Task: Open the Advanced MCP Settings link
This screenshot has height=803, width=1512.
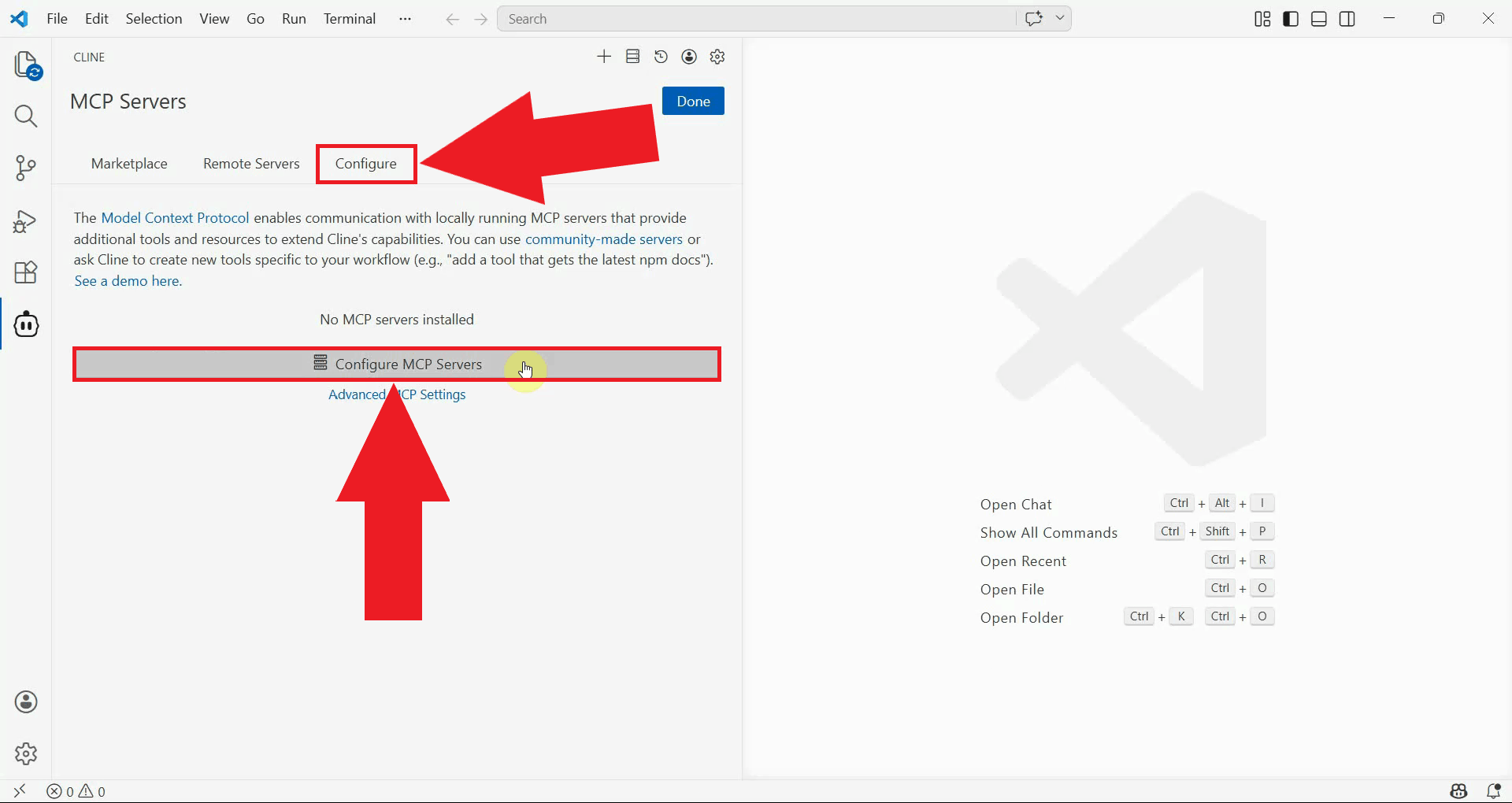Action: tap(397, 394)
